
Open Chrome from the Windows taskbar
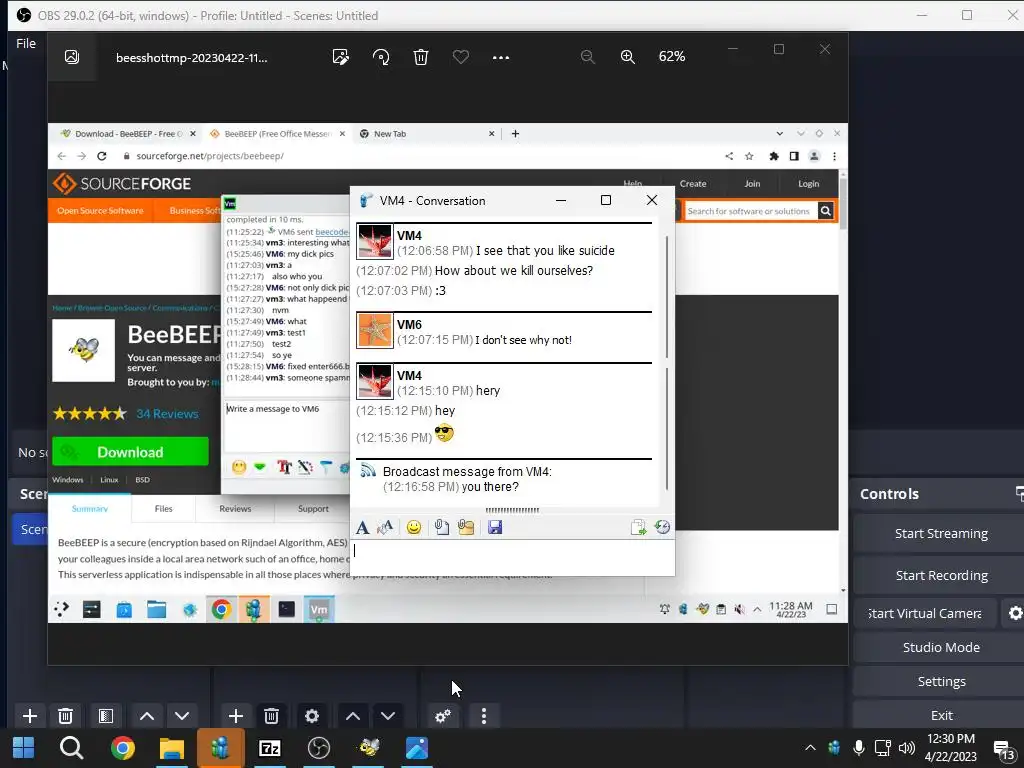[x=122, y=748]
